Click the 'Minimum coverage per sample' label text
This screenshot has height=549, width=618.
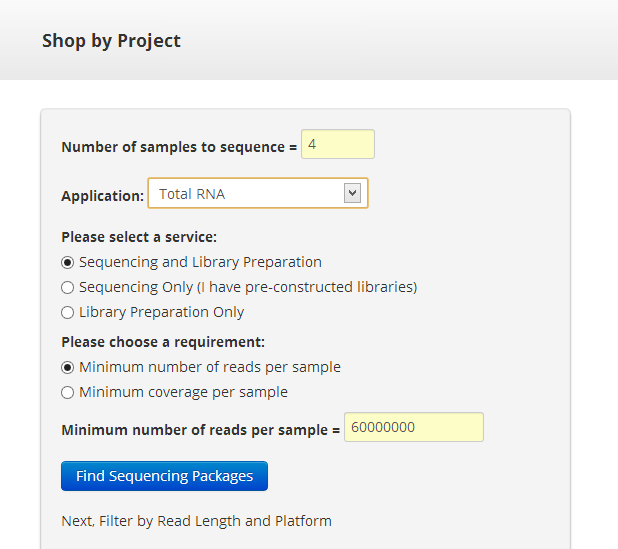tap(183, 392)
